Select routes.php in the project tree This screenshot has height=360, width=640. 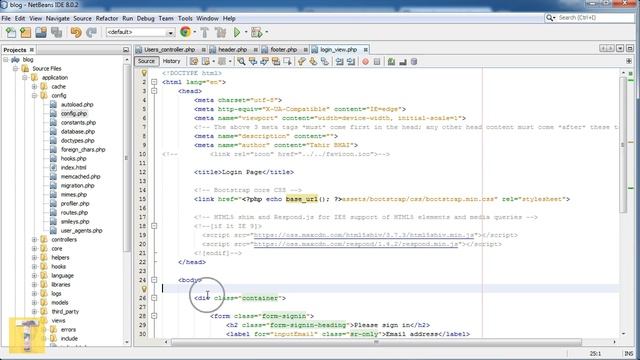74,213
